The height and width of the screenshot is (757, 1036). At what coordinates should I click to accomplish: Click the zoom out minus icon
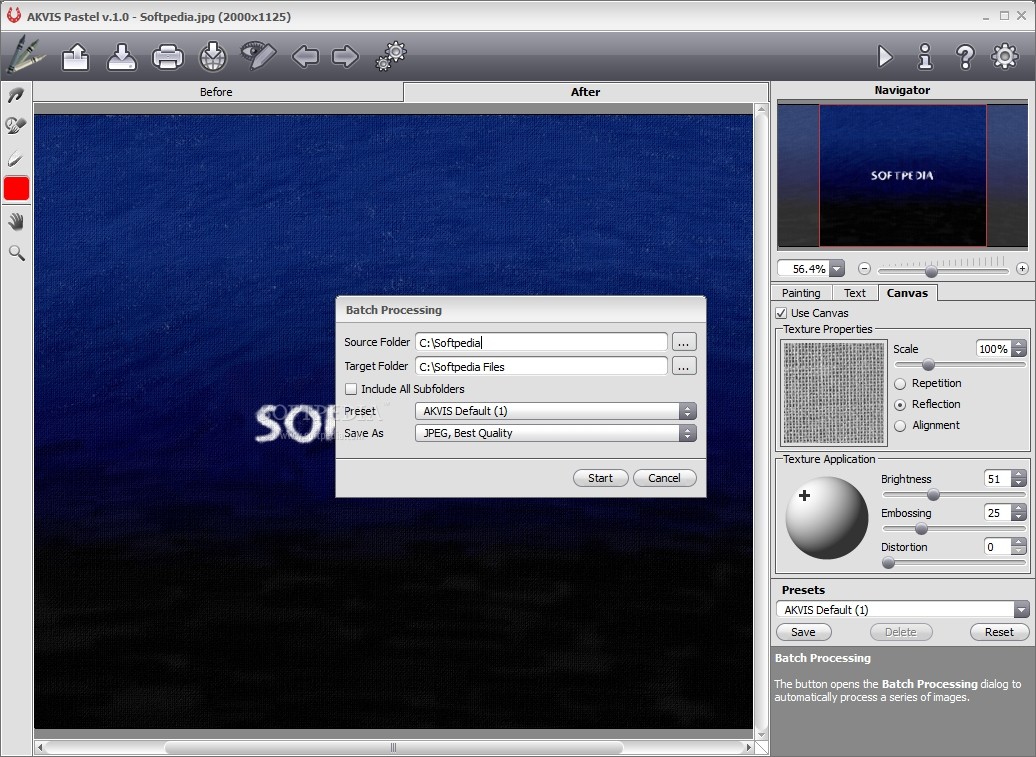pyautogui.click(x=864, y=268)
